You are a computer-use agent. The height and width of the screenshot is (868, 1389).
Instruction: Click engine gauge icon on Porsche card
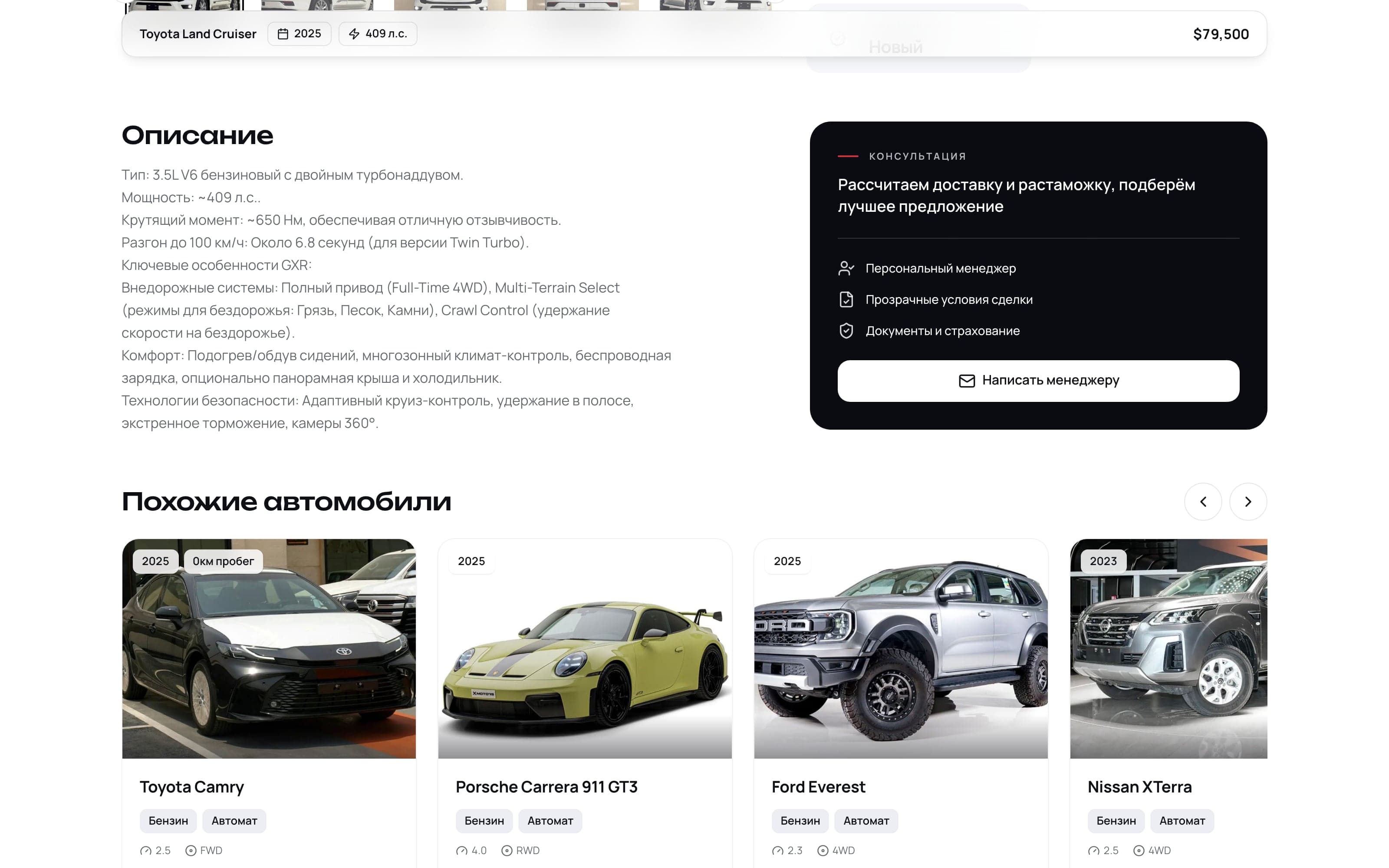pyautogui.click(x=461, y=851)
